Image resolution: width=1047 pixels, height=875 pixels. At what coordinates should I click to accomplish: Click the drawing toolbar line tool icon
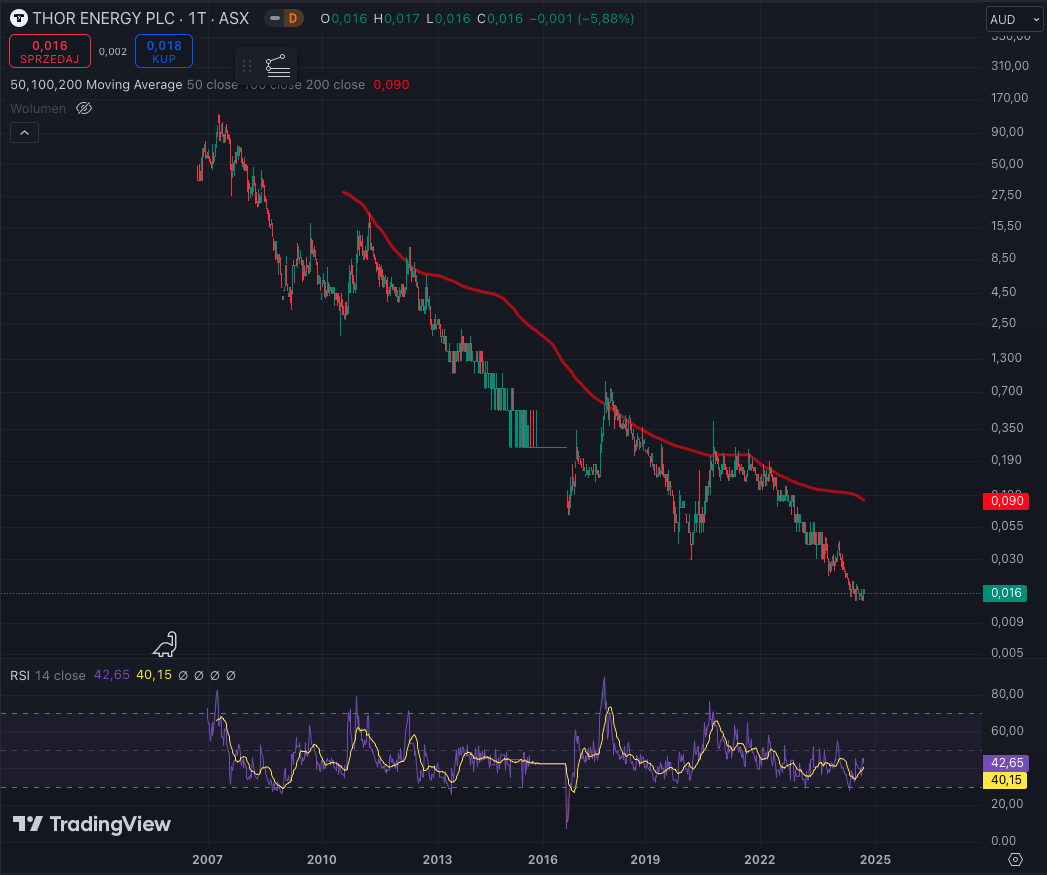278,66
